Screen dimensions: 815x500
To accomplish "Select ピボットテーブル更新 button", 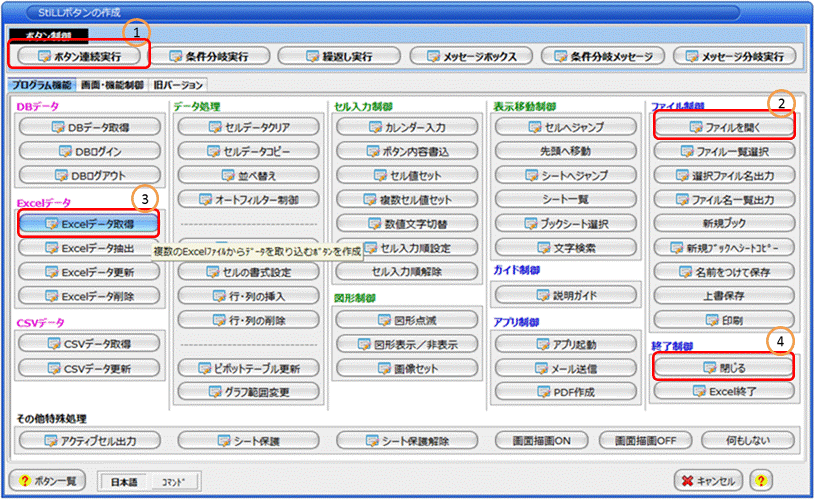I will point(248,368).
